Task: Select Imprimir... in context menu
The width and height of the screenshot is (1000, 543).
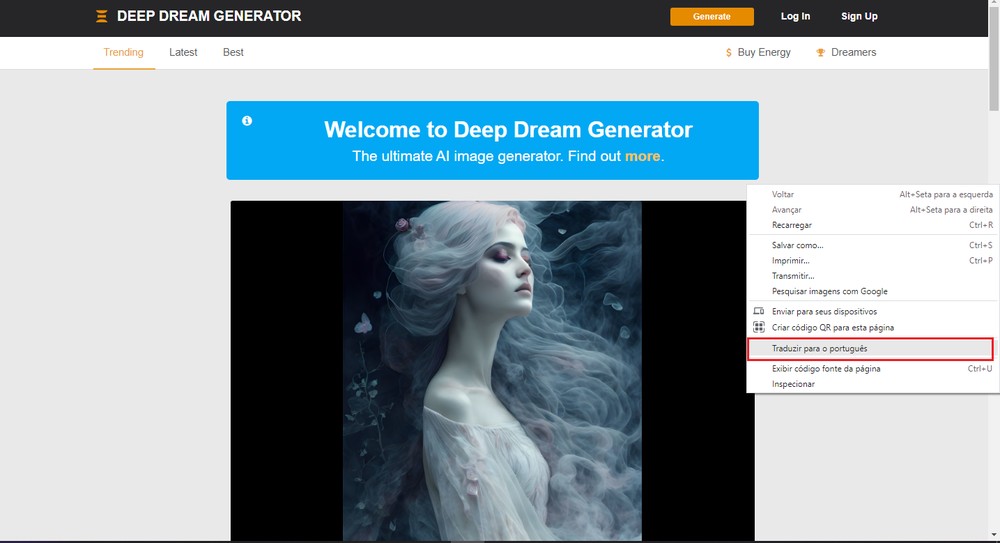Action: [873, 260]
